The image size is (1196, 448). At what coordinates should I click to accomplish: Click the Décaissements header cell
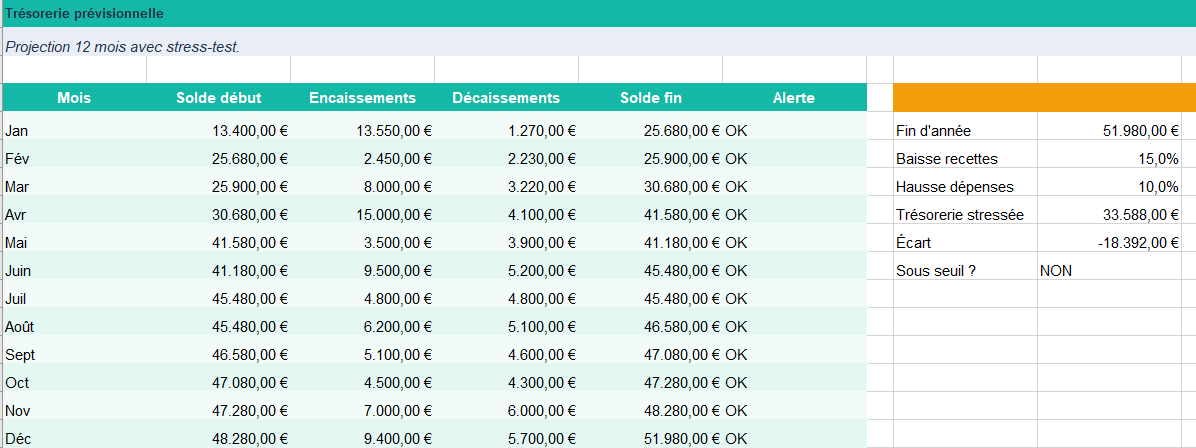tap(506, 98)
